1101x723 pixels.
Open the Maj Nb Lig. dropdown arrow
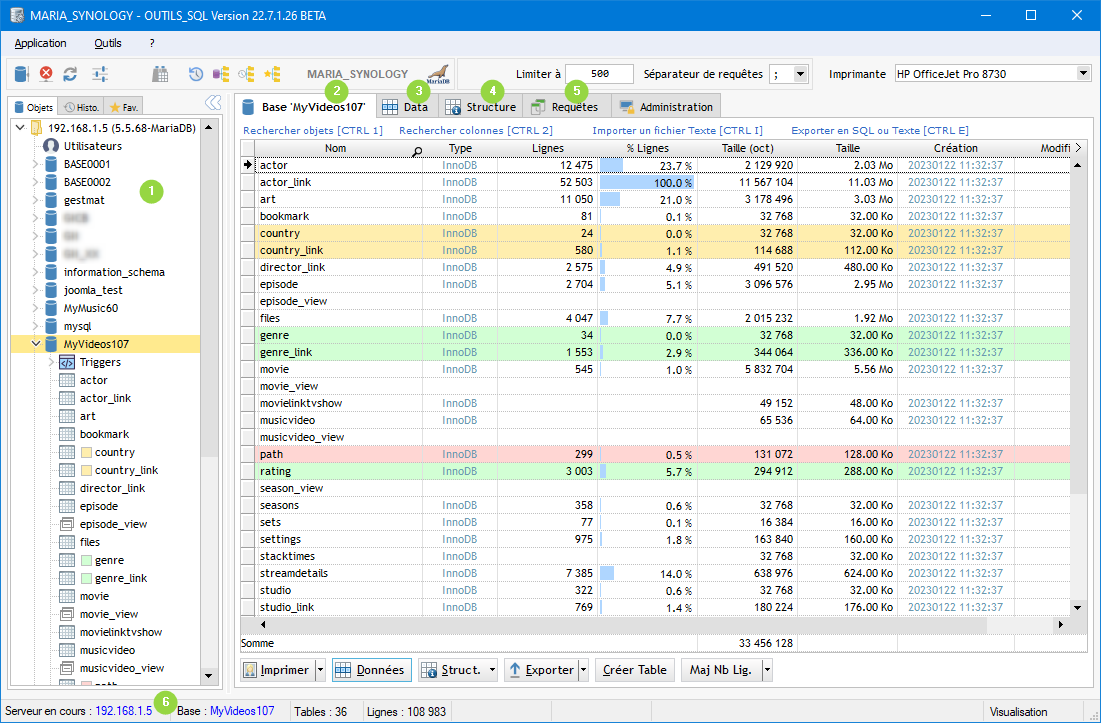tap(767, 670)
